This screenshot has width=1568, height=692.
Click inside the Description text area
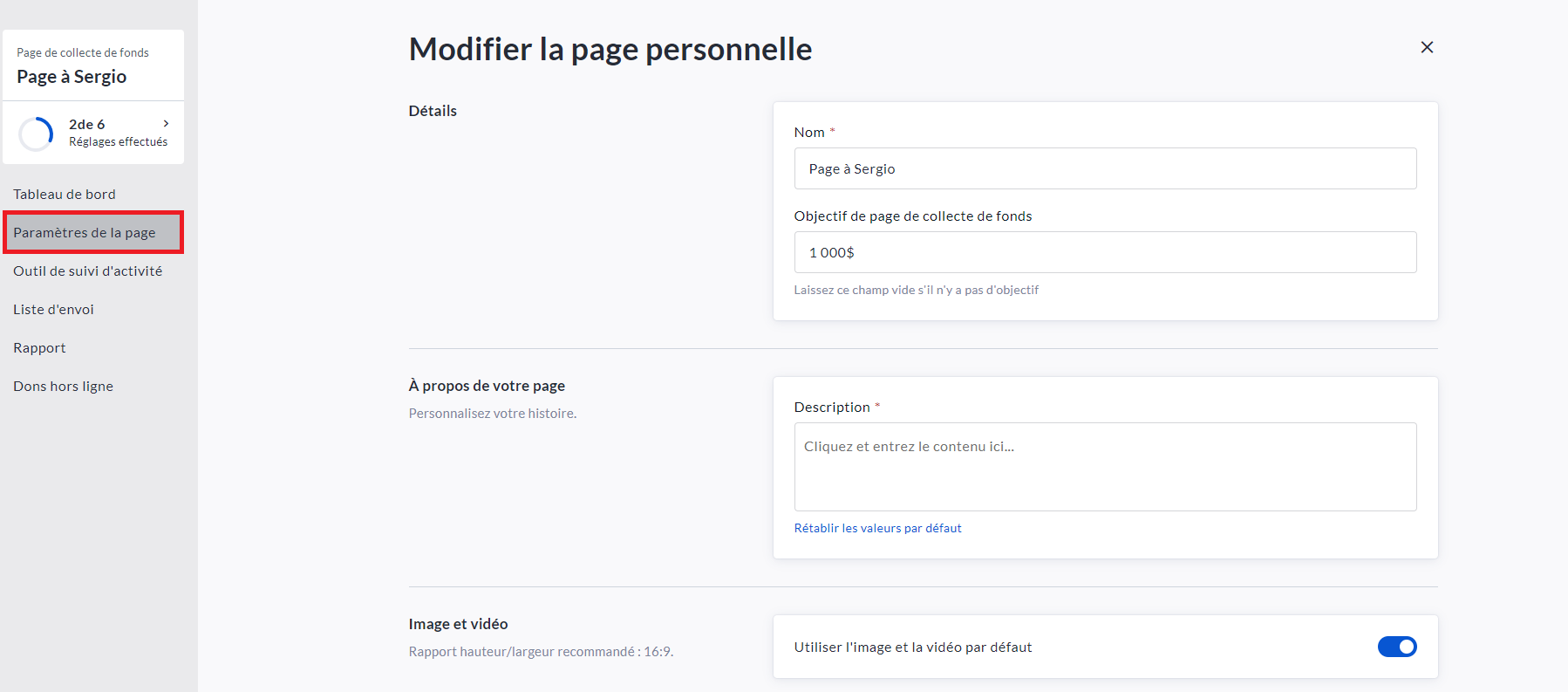point(1104,467)
